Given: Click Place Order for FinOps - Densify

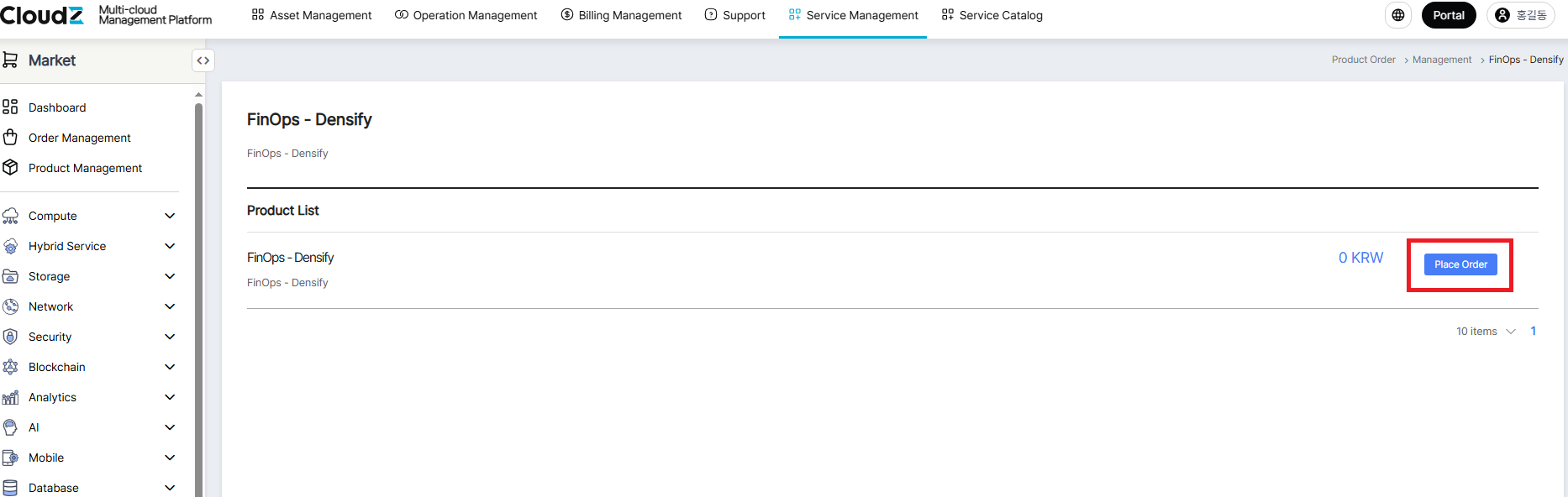Looking at the screenshot, I should tap(1460, 264).
